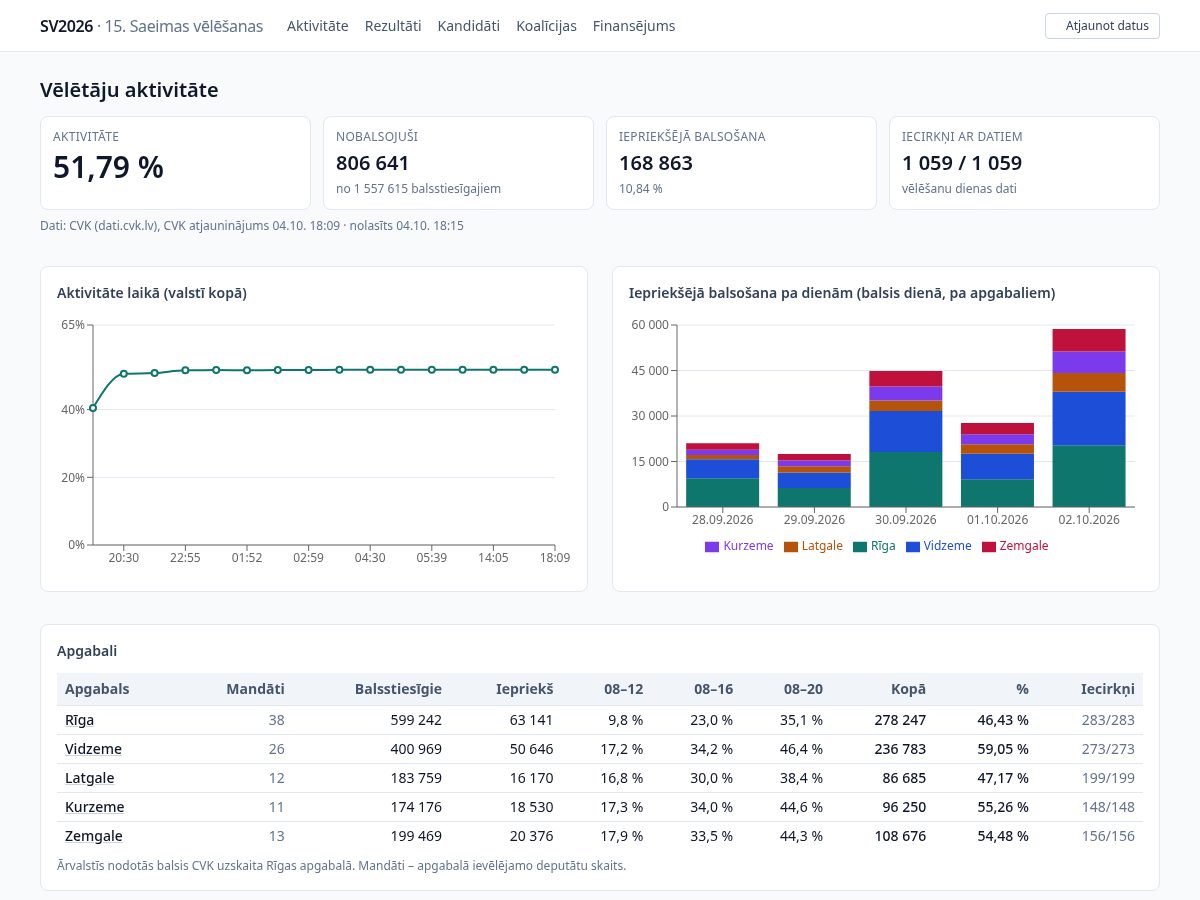Click the 'Iepriekšējā balsošana pa dienām' chart title
Viewport: 1200px width, 900px height.
[842, 293]
